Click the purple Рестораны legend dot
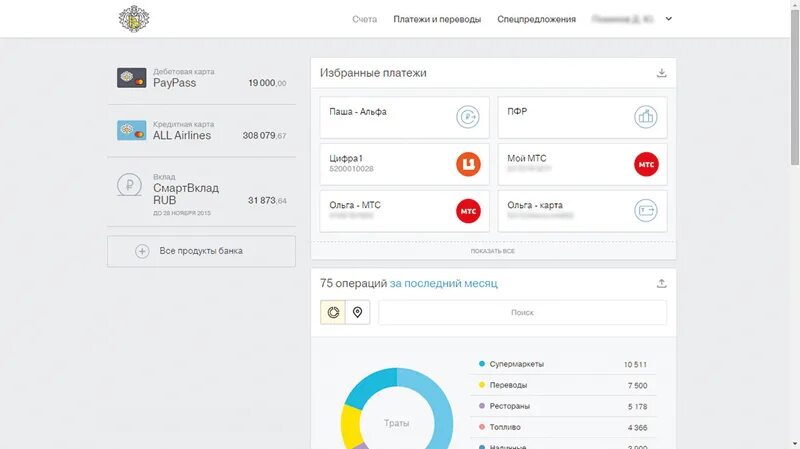The width and height of the screenshot is (800, 449). pyautogui.click(x=482, y=406)
